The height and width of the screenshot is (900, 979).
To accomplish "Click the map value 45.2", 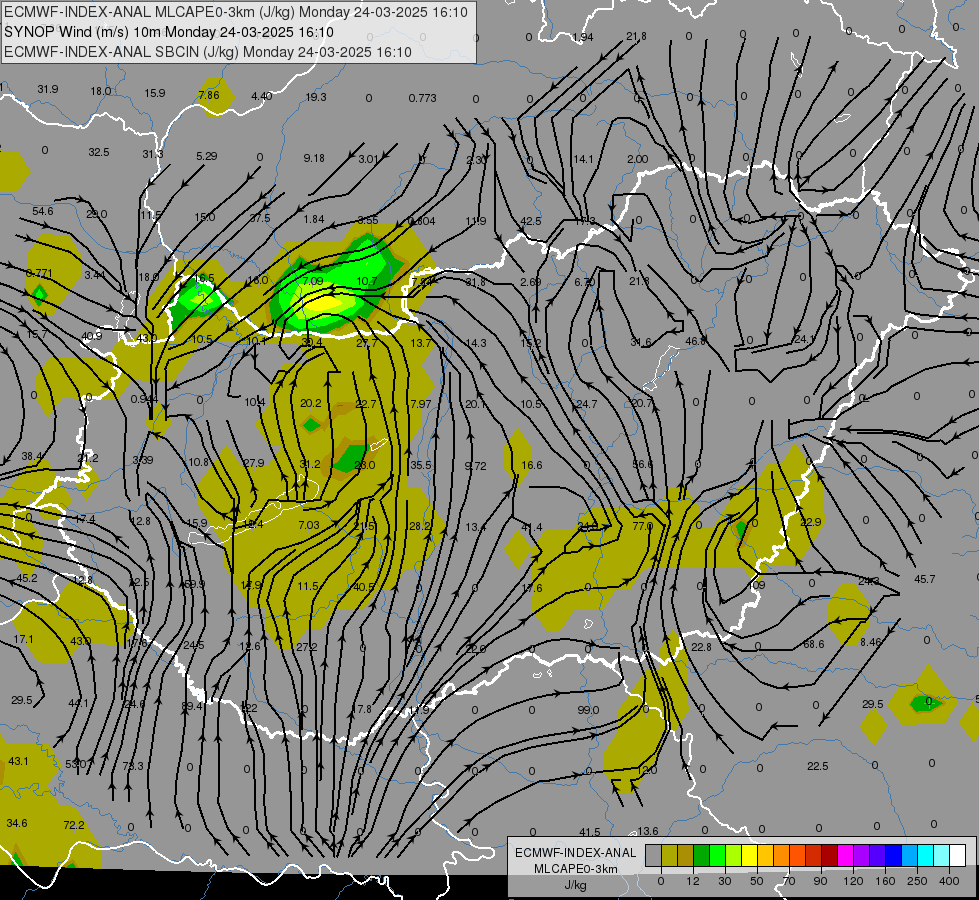I will point(27,578).
